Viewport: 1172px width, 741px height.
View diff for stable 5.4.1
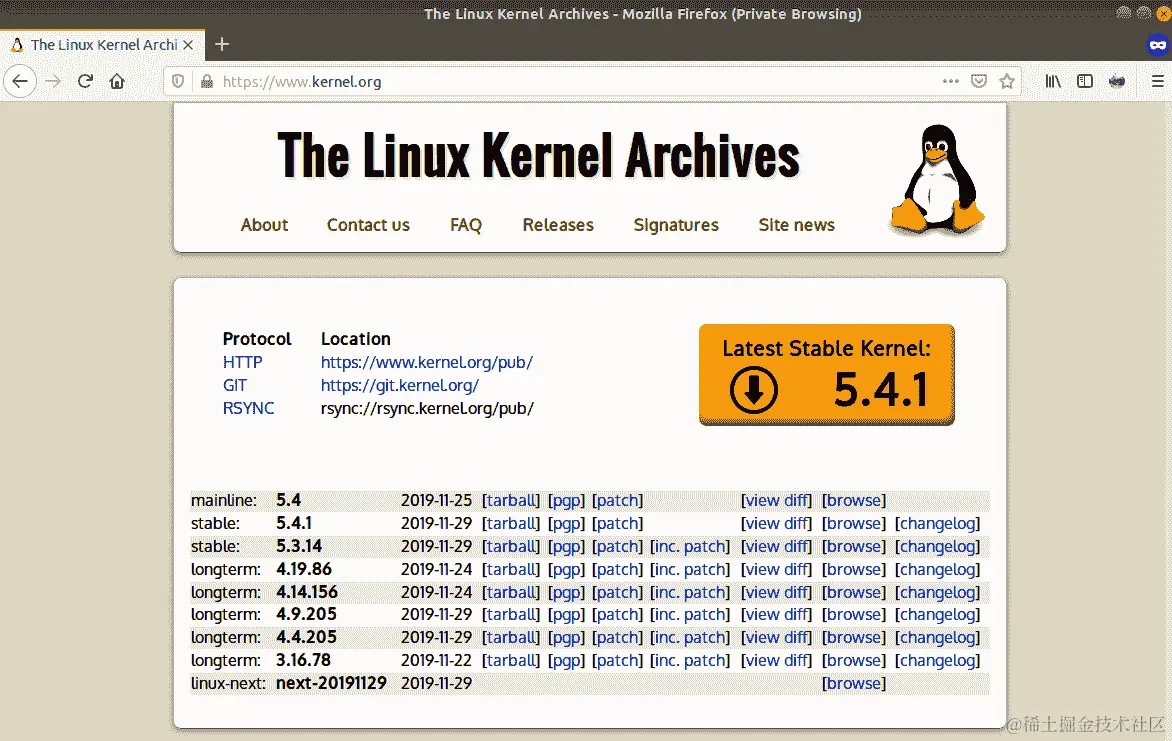point(777,524)
